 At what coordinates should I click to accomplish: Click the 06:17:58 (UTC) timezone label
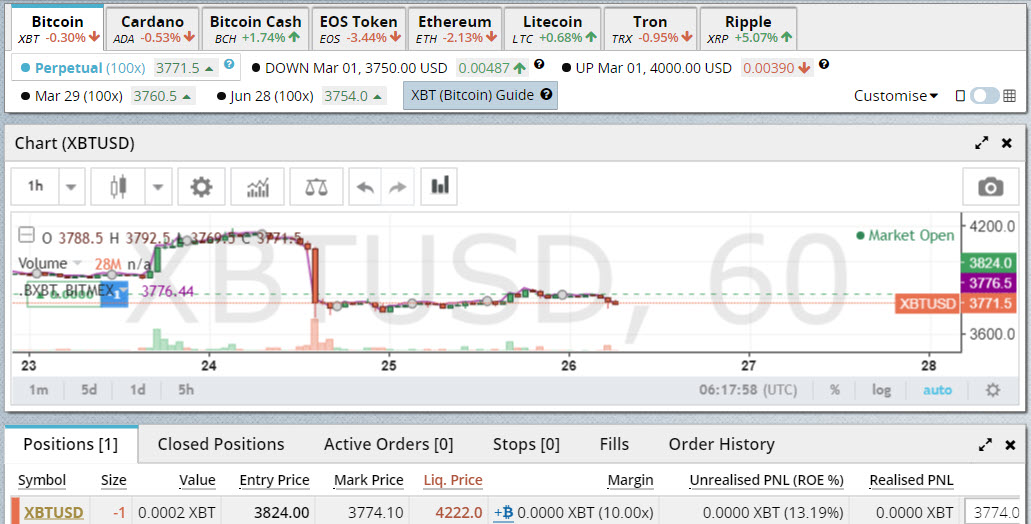coord(748,390)
